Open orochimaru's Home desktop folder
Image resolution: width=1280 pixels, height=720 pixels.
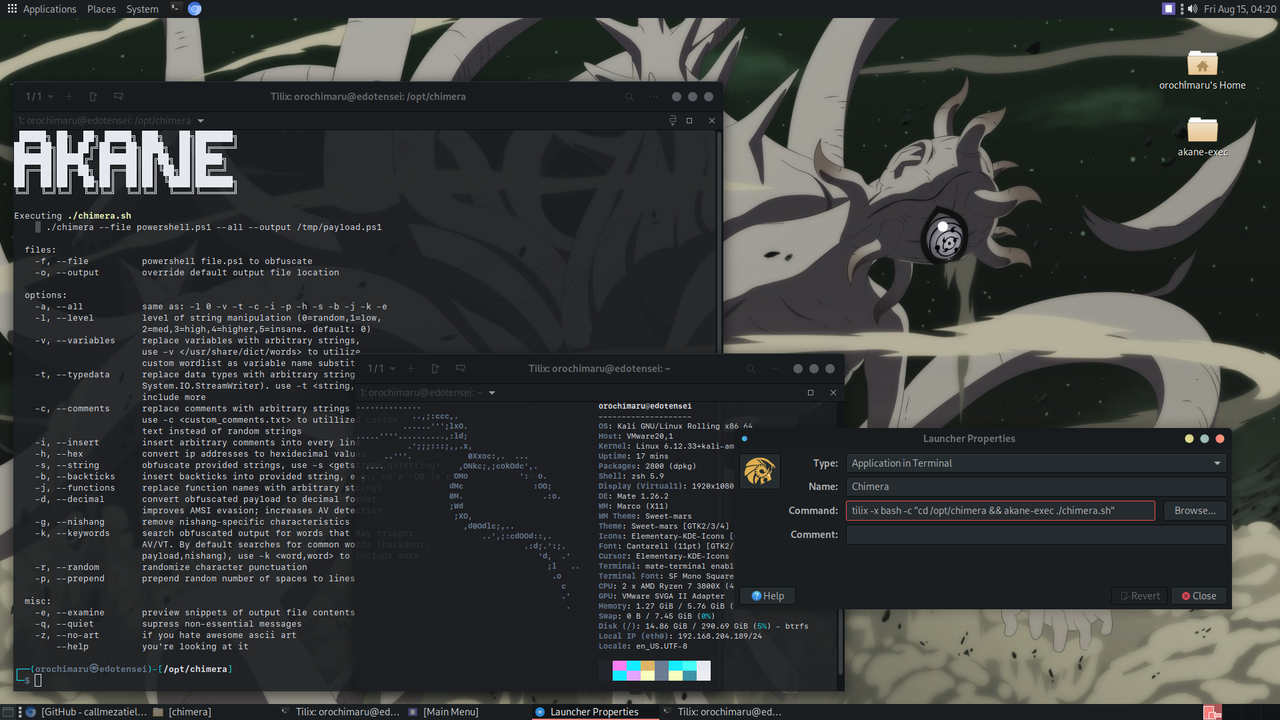click(1202, 70)
